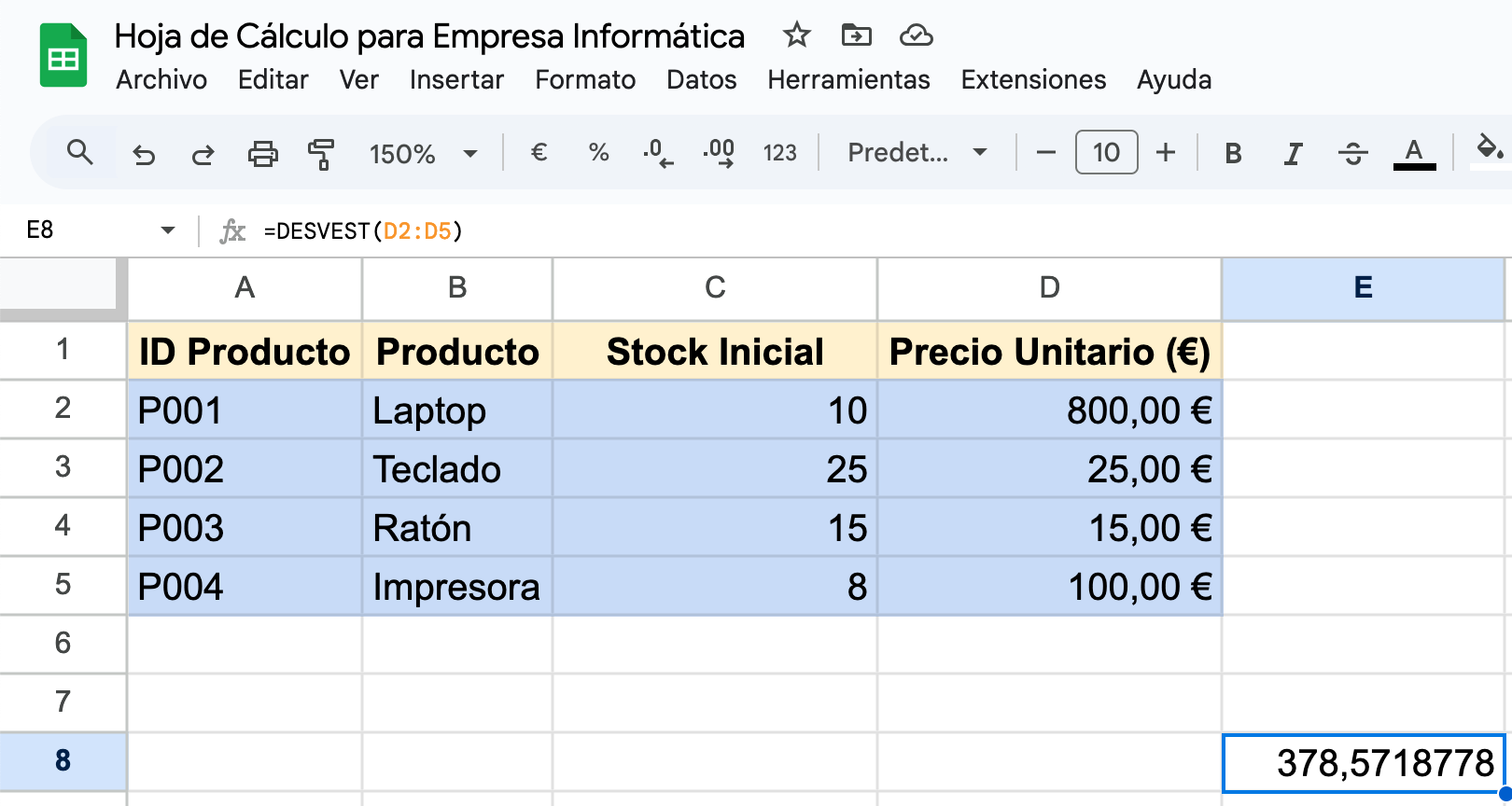Apply currency format with the euro icon

539,153
